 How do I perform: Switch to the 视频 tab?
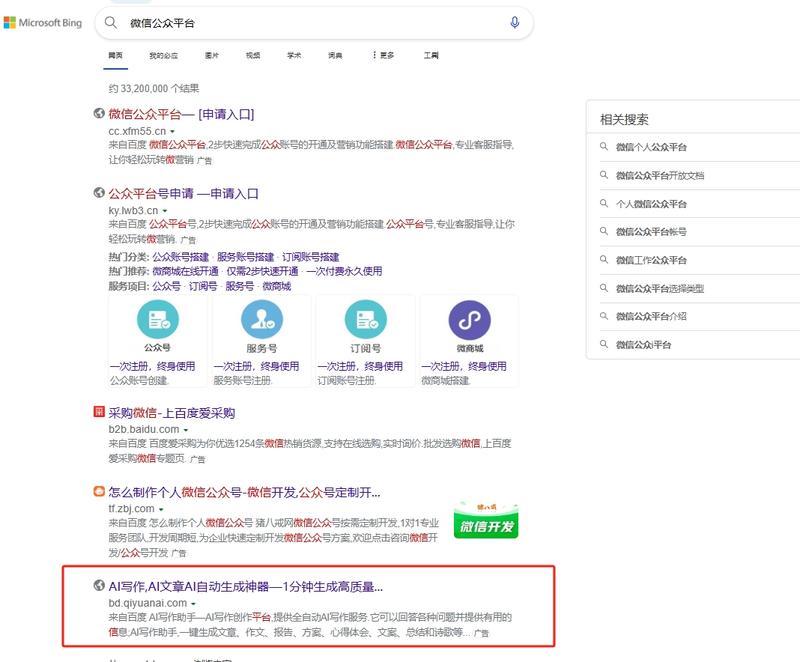[253, 55]
